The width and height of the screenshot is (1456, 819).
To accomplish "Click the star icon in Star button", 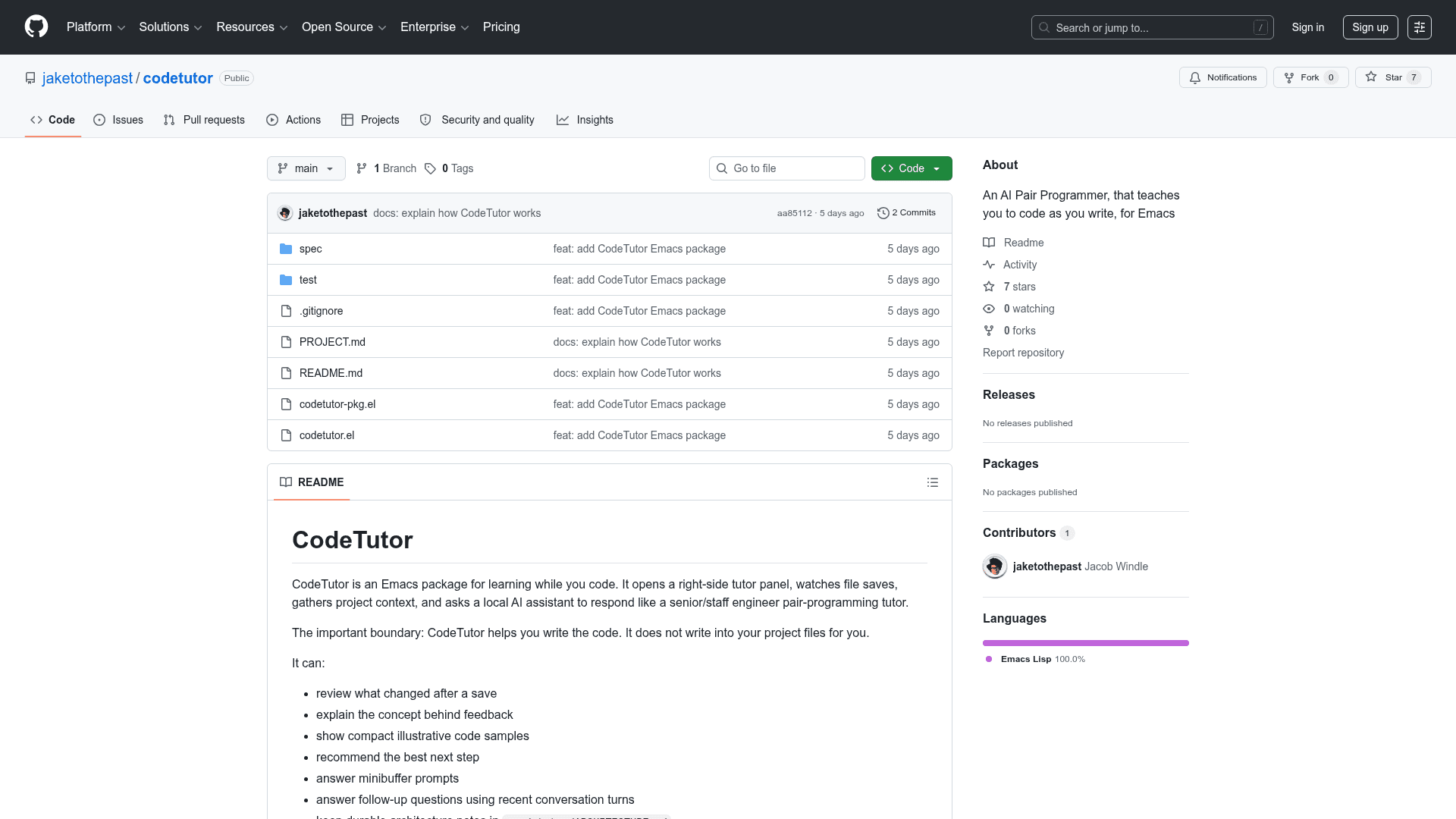I will point(1371,77).
